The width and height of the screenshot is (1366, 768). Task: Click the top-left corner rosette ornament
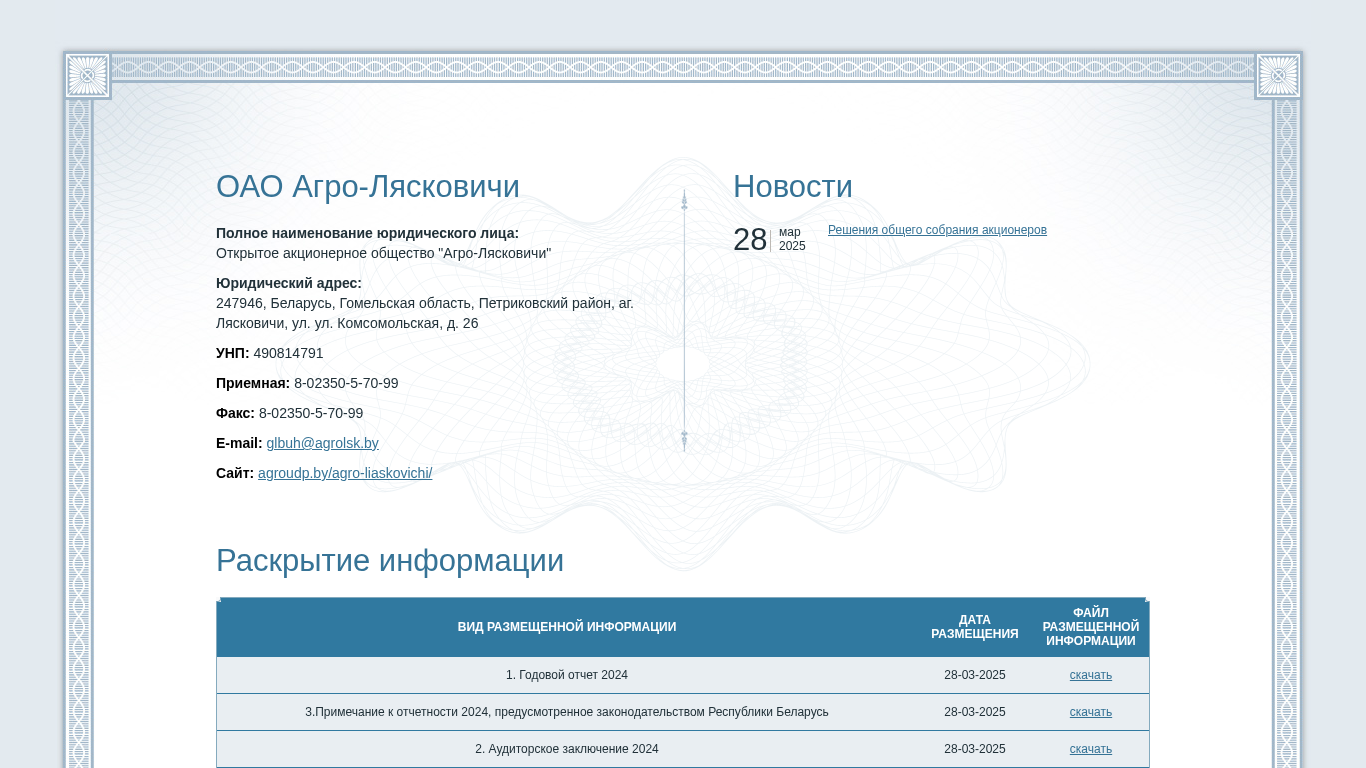coord(87,75)
